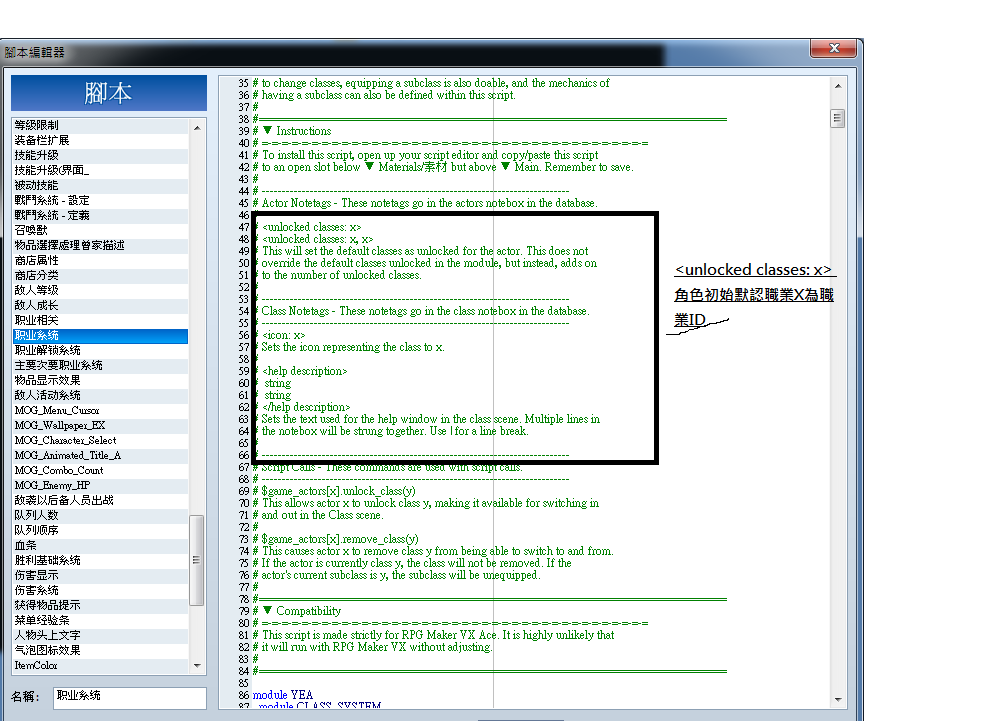Click the code pane scroll-down arrow
Screen dimensions: 997x721
[x=838, y=699]
